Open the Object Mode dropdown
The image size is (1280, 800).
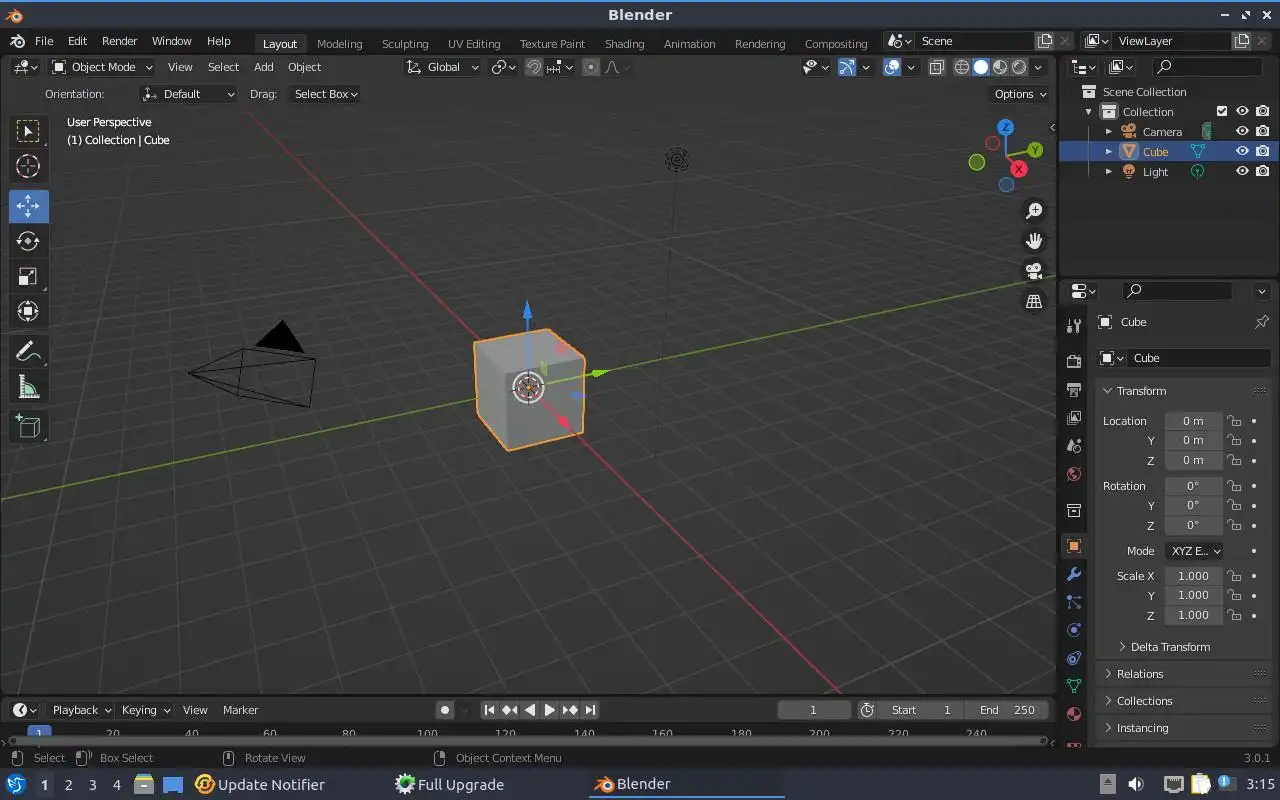point(102,67)
